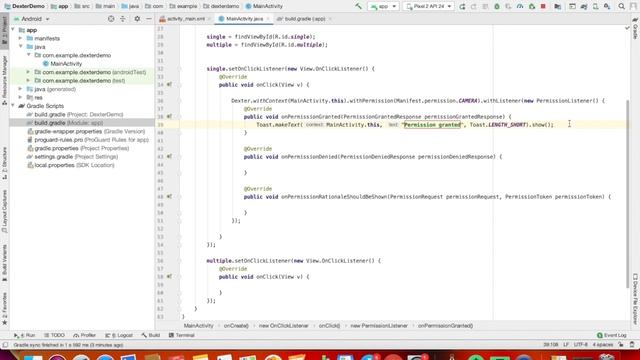Expand the java (generated) folder
Screen dimensions: 640x360
click(x=20, y=89)
